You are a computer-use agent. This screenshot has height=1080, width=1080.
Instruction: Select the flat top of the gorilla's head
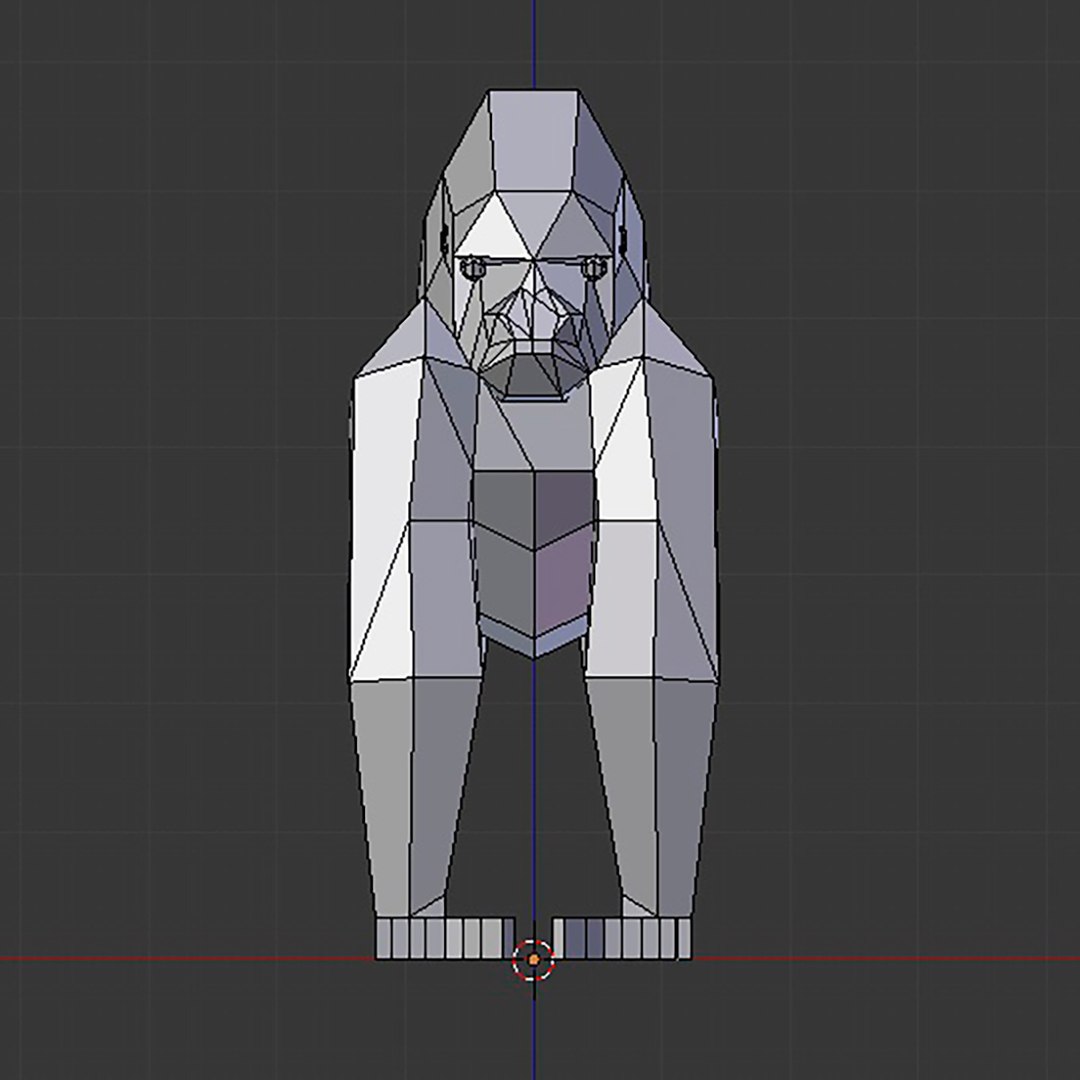tap(534, 140)
